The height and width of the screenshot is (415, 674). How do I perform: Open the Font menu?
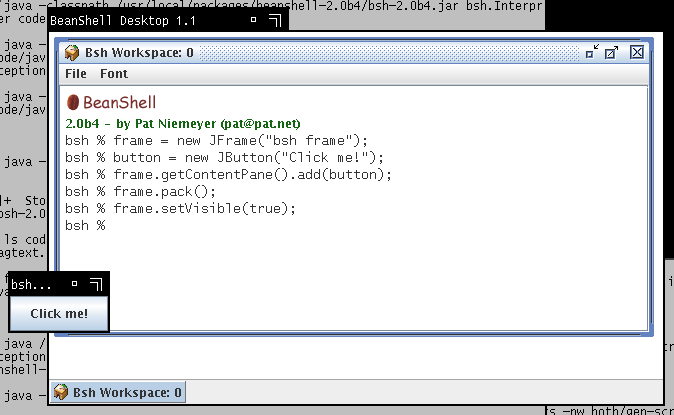point(113,74)
